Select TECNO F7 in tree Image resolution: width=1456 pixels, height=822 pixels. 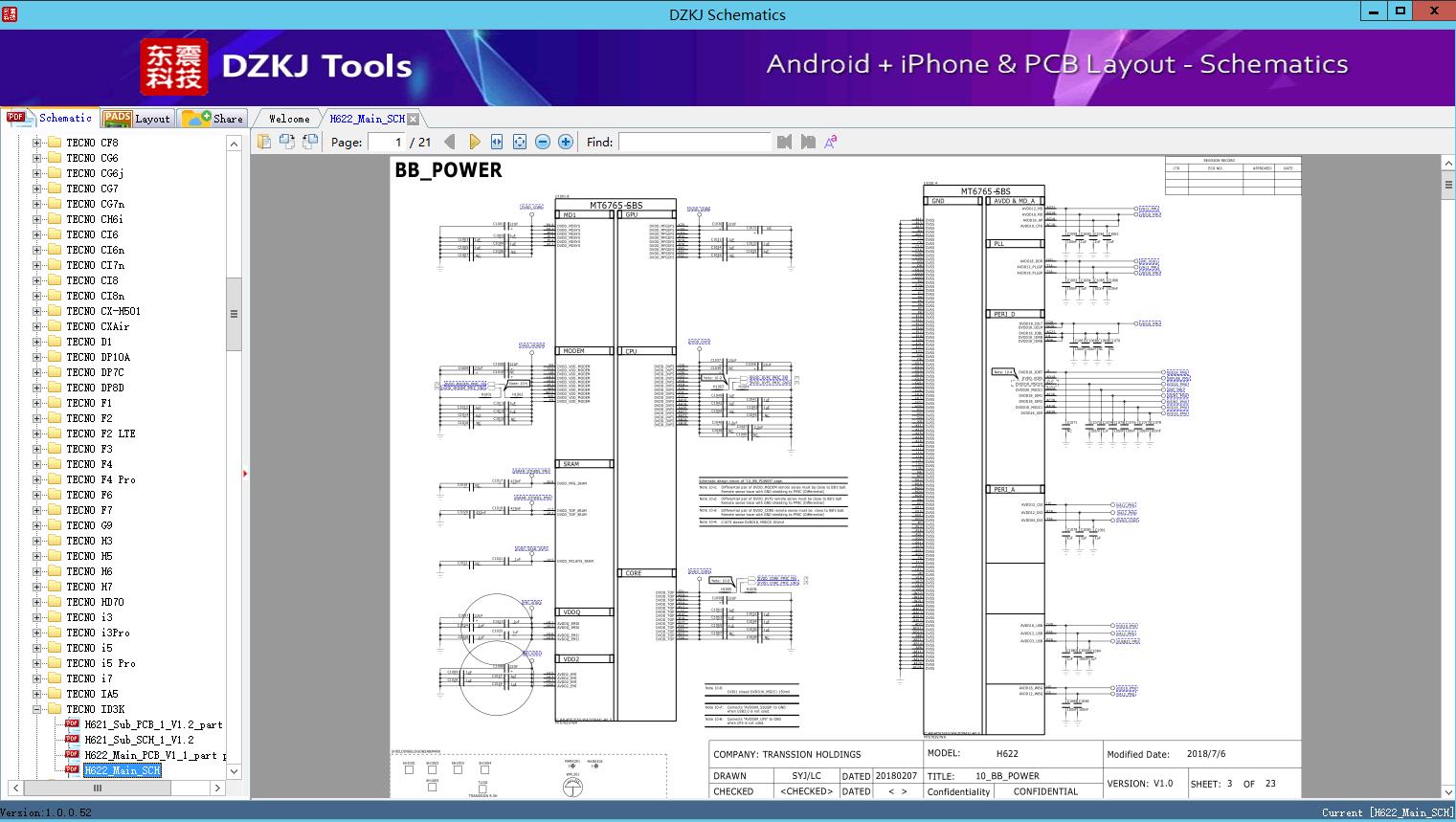pyautogui.click(x=89, y=510)
